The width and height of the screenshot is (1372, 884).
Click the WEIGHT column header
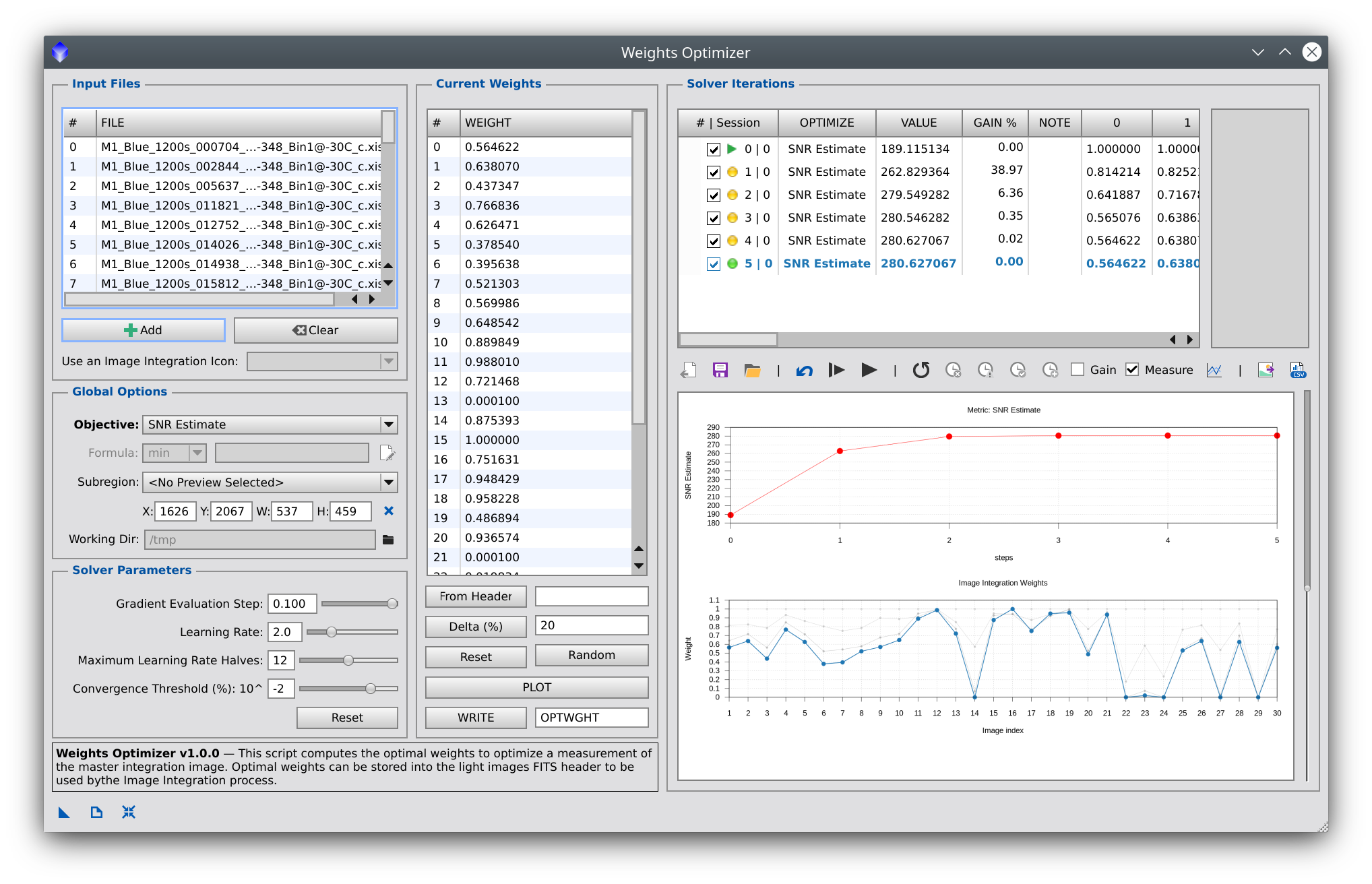click(547, 123)
